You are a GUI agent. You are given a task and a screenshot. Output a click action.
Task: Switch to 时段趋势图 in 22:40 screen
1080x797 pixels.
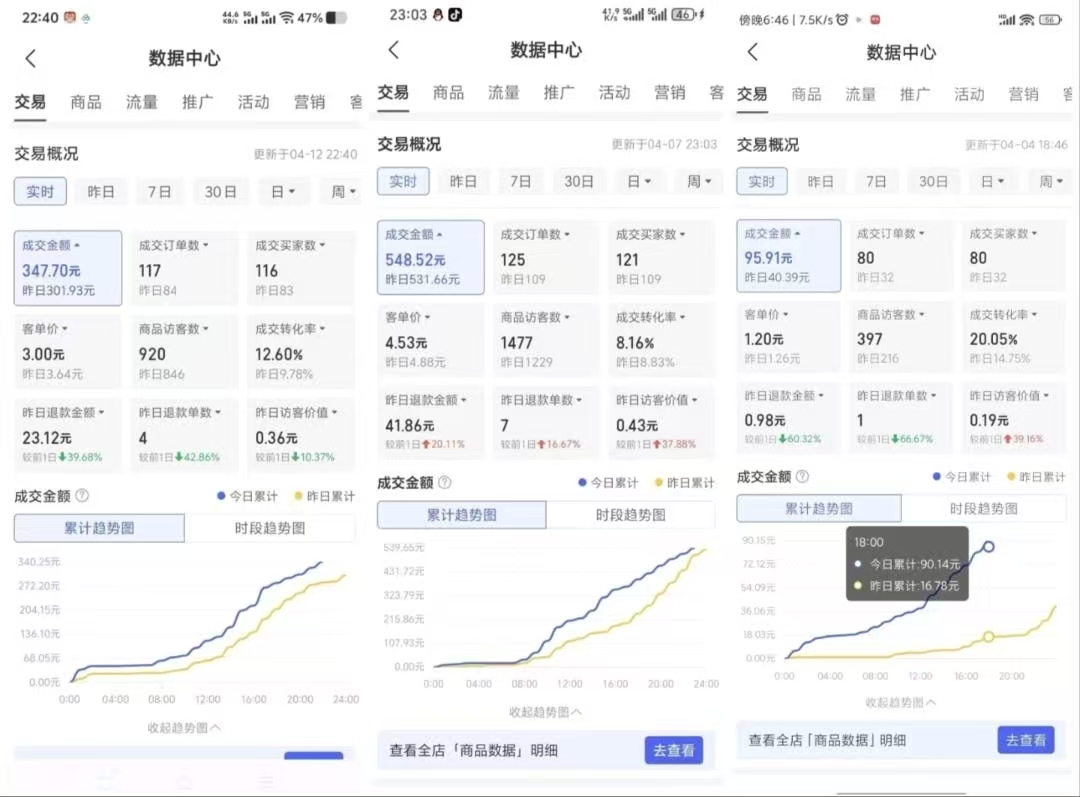[270, 528]
